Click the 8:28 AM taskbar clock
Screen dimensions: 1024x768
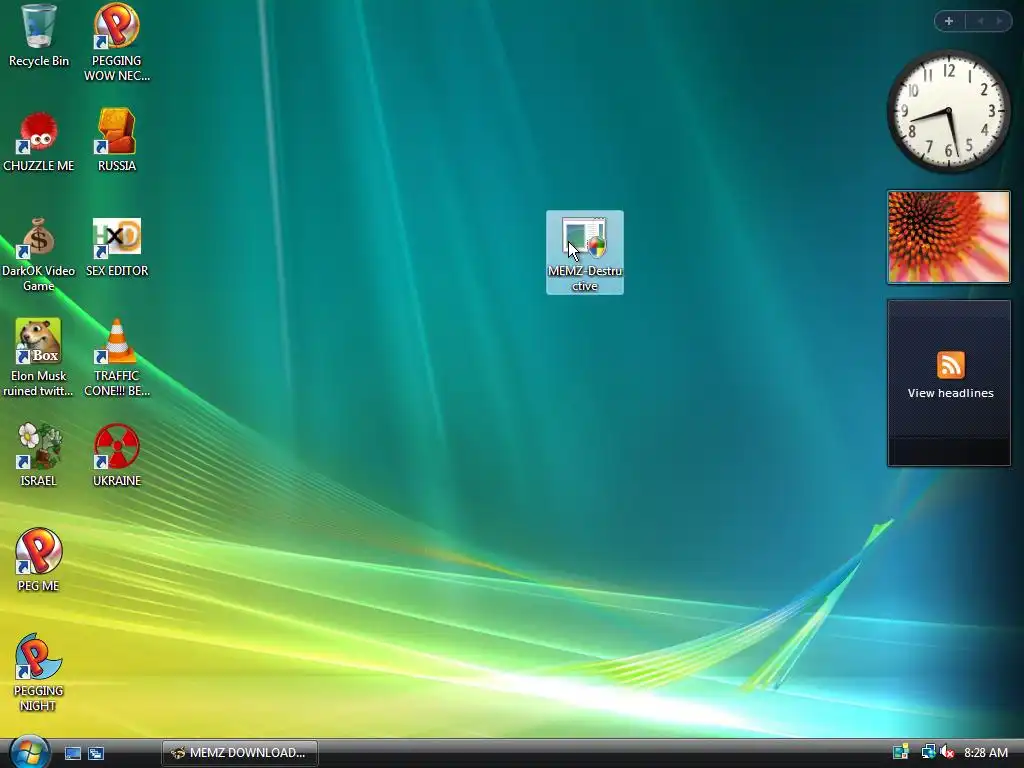click(x=986, y=753)
